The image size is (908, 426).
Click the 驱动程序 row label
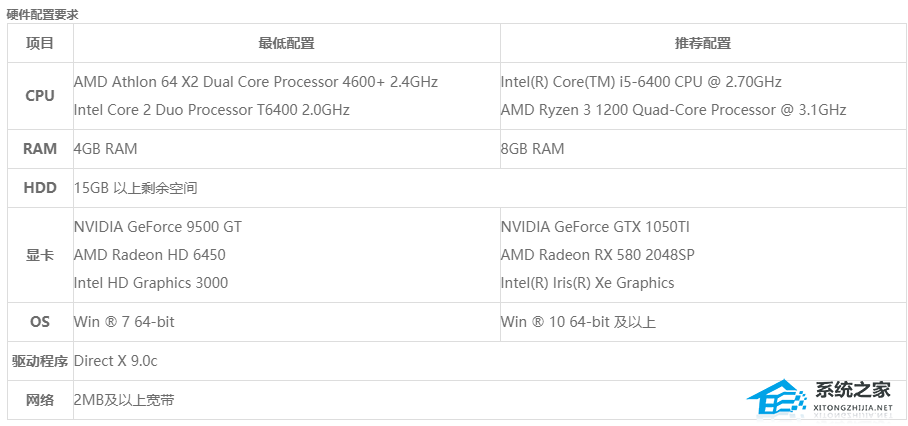(x=40, y=361)
